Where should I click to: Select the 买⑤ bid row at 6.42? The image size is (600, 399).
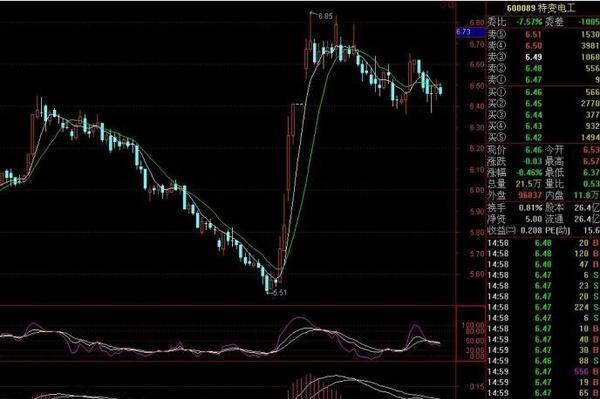click(543, 137)
